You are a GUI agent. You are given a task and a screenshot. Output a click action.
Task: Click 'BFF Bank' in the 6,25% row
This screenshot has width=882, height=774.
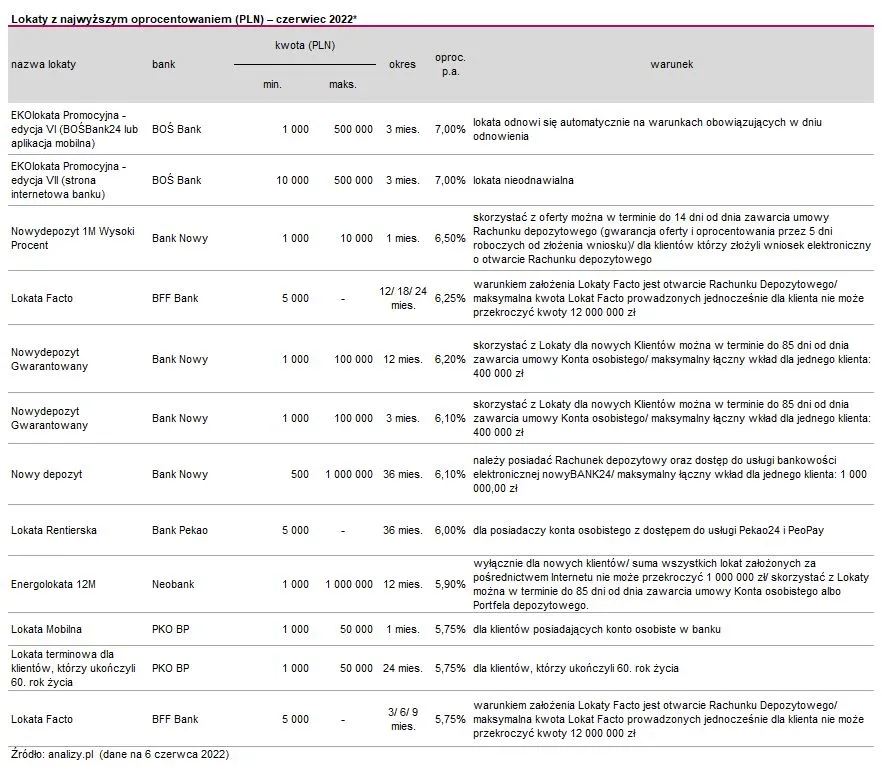click(175, 298)
